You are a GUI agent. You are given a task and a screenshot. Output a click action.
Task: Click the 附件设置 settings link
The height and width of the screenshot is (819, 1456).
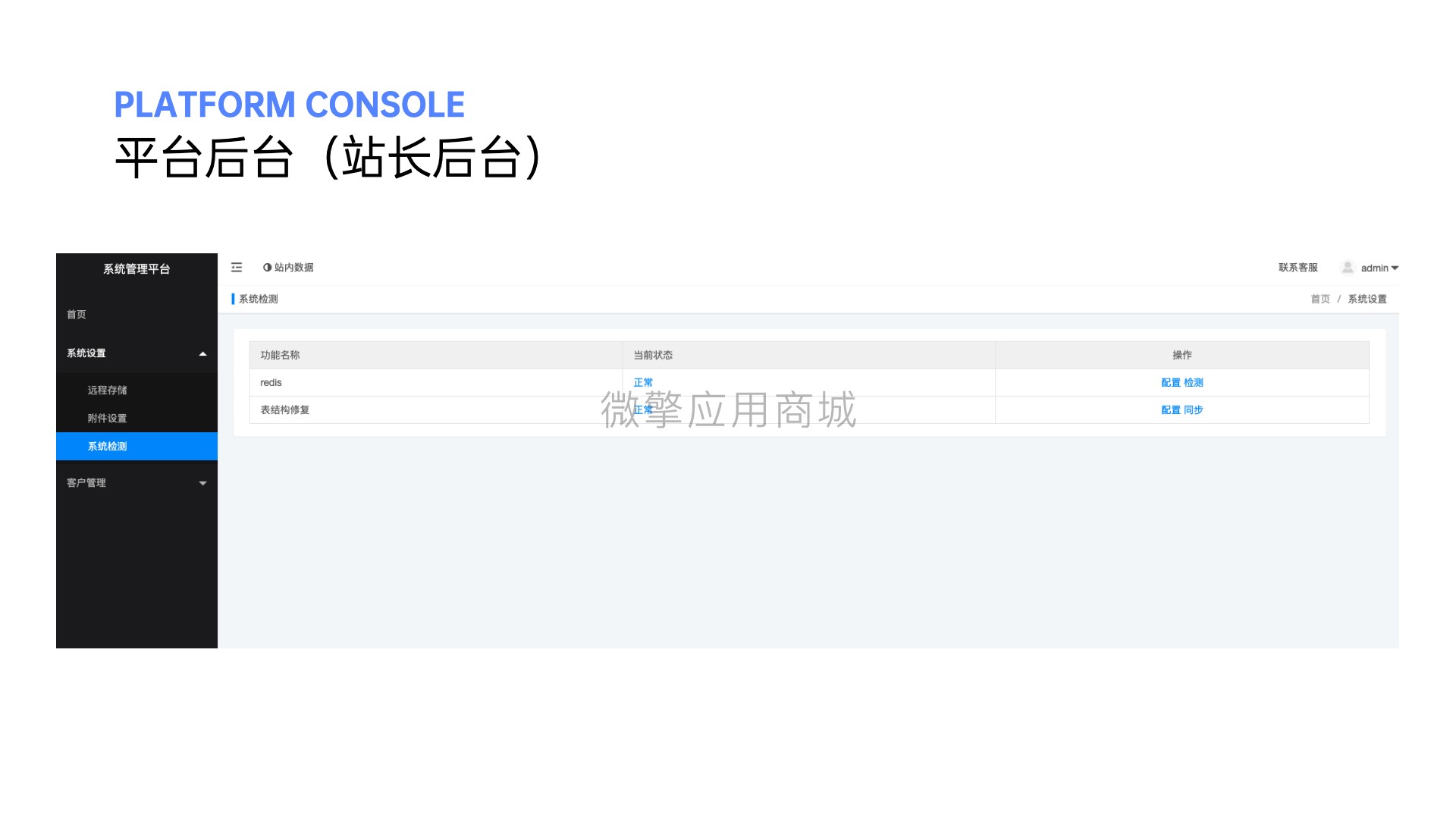point(108,417)
